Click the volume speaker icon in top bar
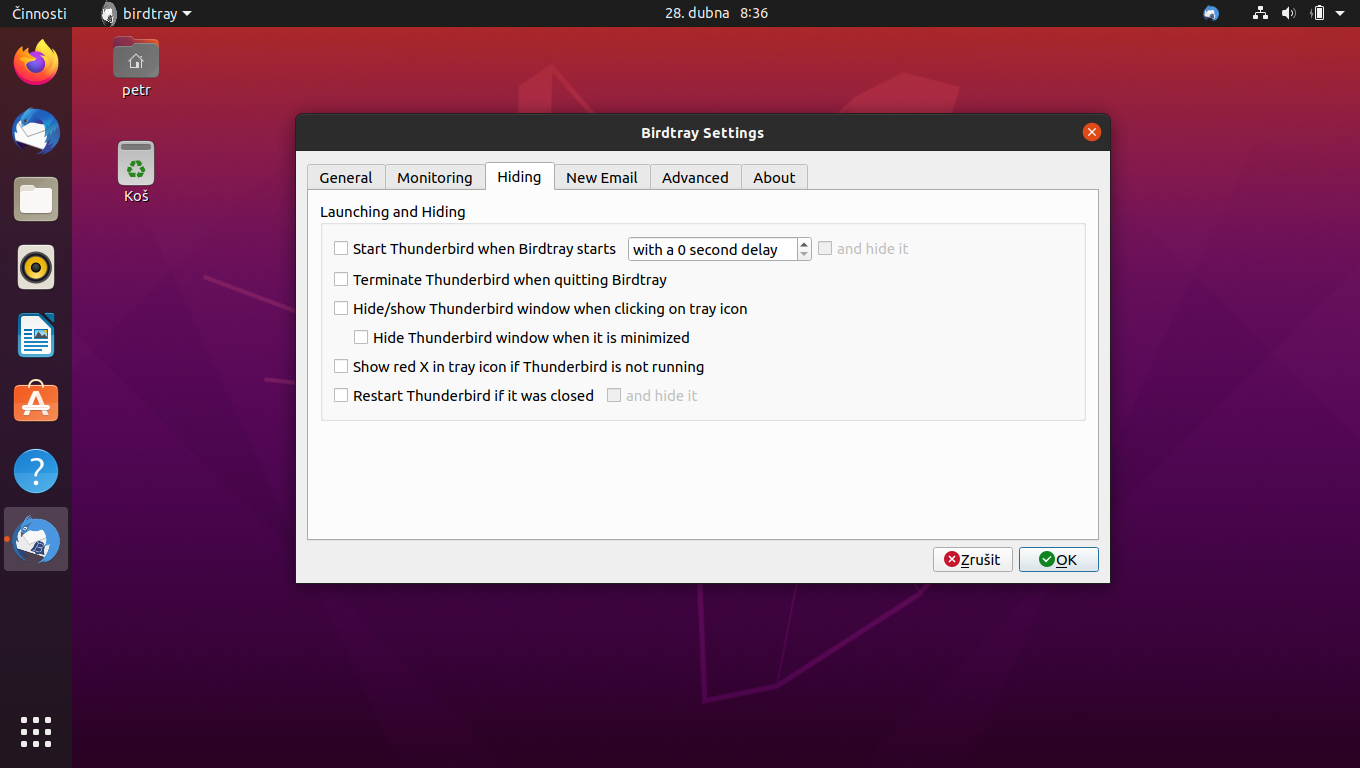1360x768 pixels. point(1288,13)
